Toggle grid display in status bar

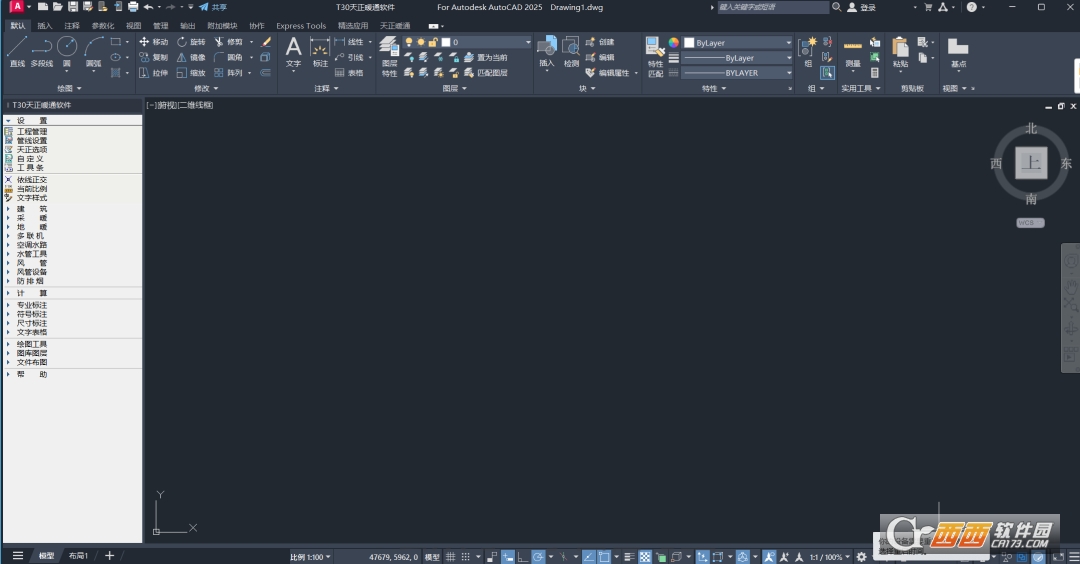click(x=450, y=556)
